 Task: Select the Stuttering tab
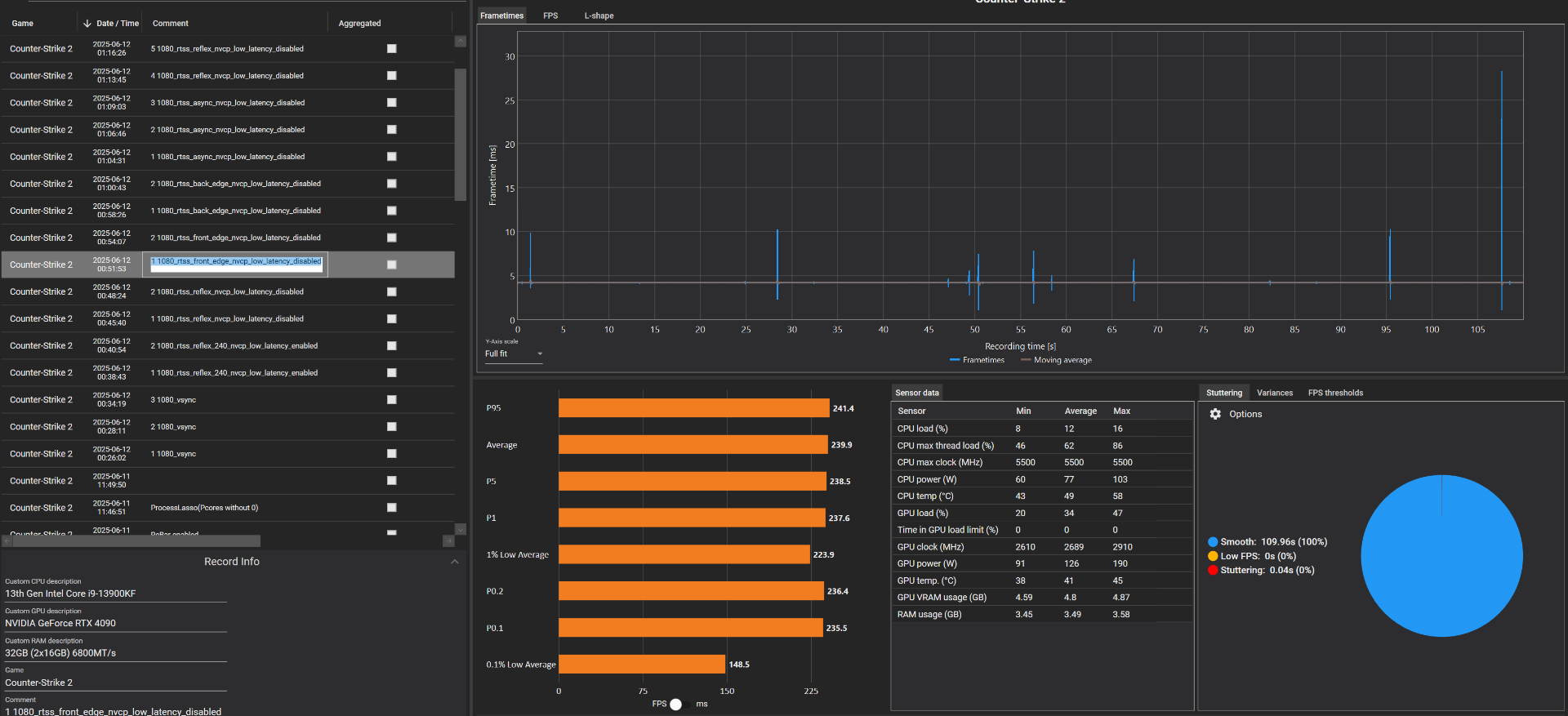(x=1224, y=393)
